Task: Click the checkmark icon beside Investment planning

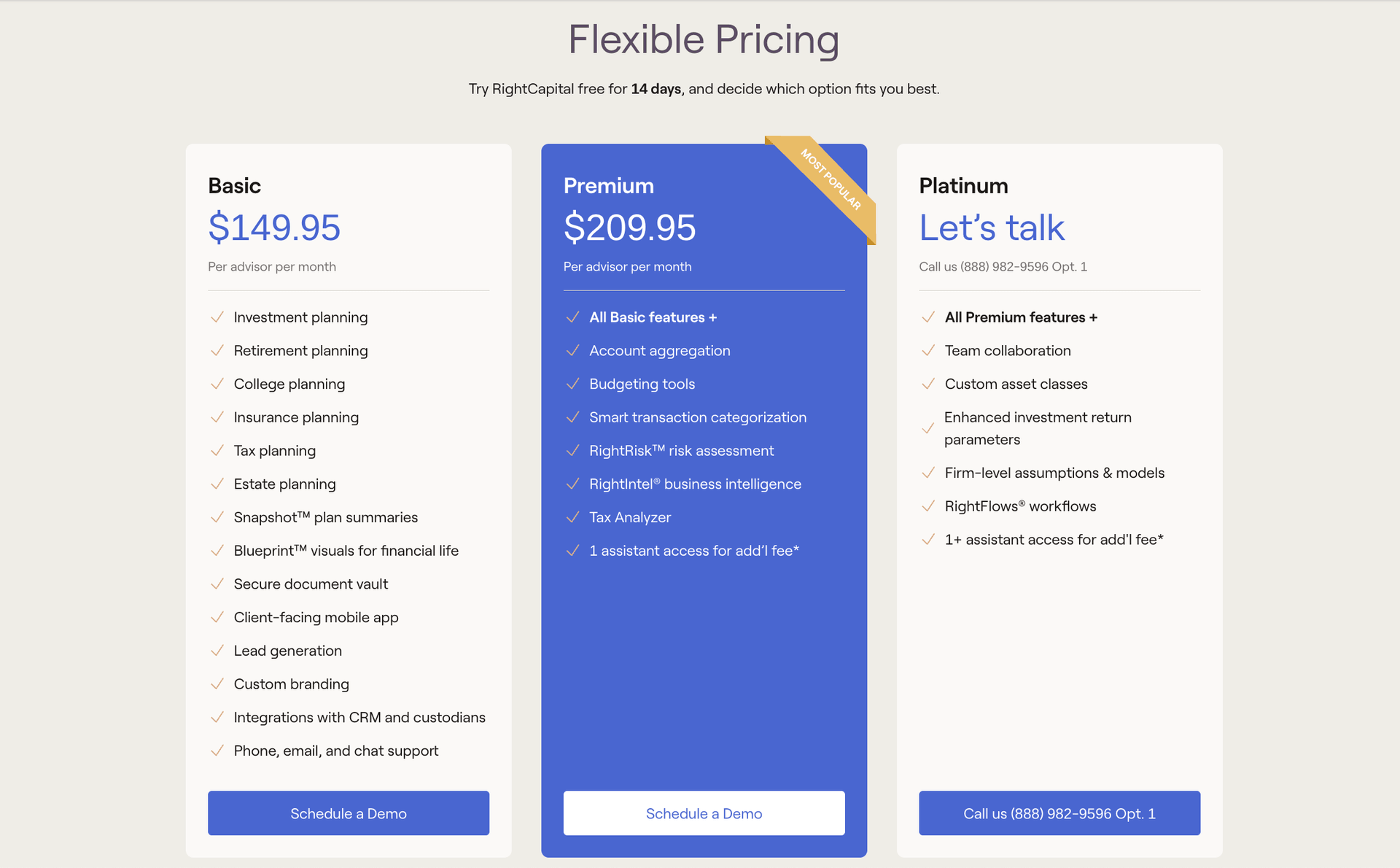Action: point(217,317)
